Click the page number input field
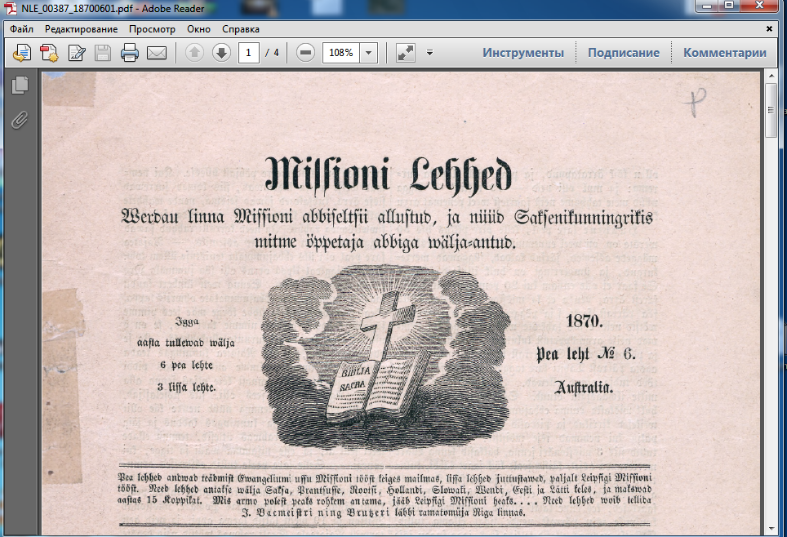 (x=248, y=52)
